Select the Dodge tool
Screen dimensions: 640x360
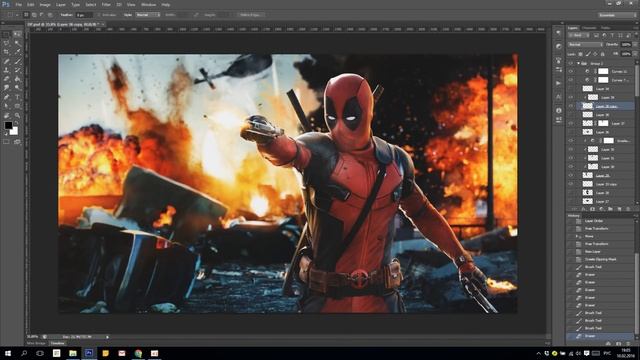click(x=17, y=88)
